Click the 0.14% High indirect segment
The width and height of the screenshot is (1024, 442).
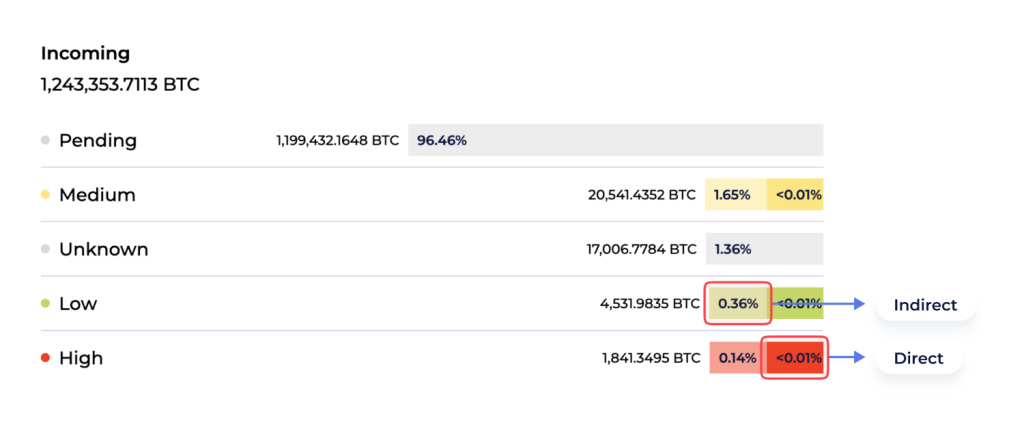(x=735, y=358)
